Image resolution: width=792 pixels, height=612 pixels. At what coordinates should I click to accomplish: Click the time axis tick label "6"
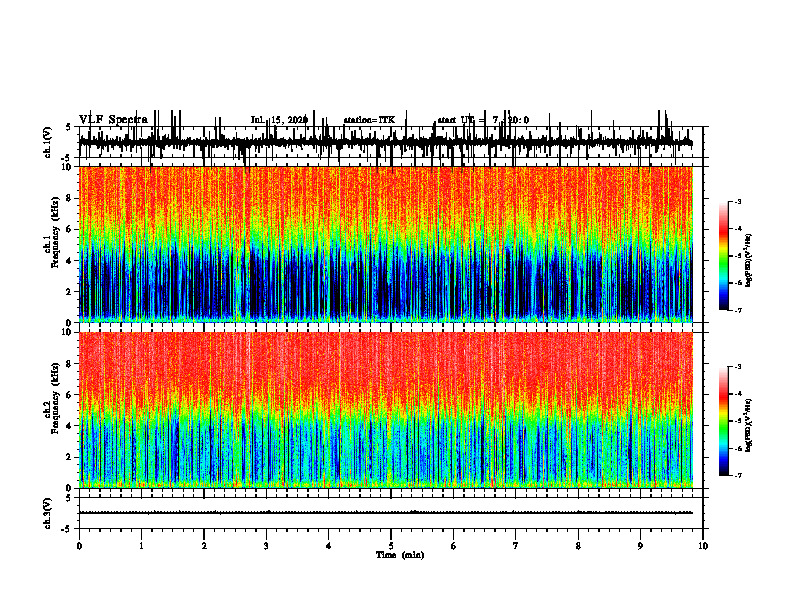coord(454,546)
